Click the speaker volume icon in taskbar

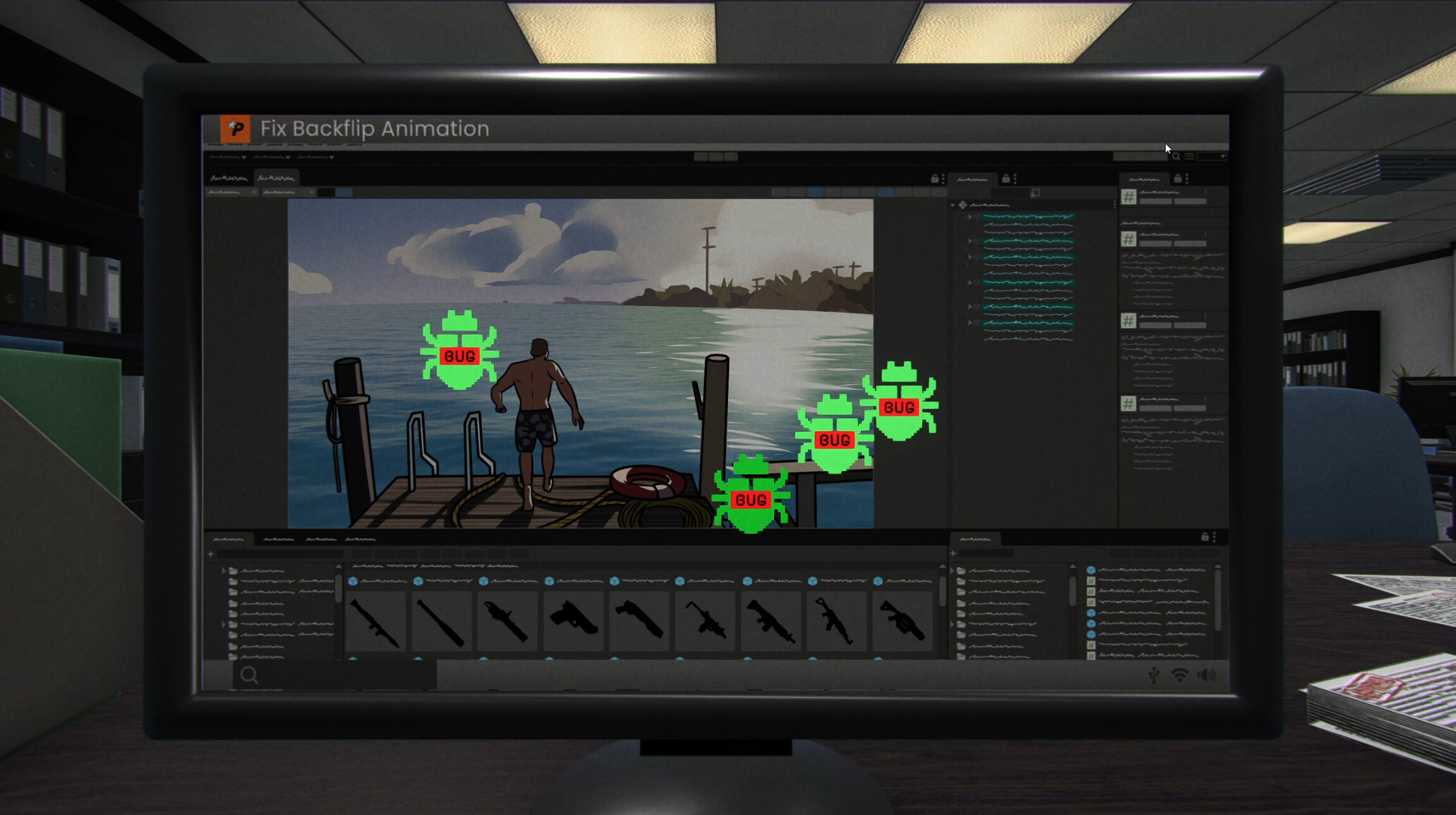point(1207,675)
